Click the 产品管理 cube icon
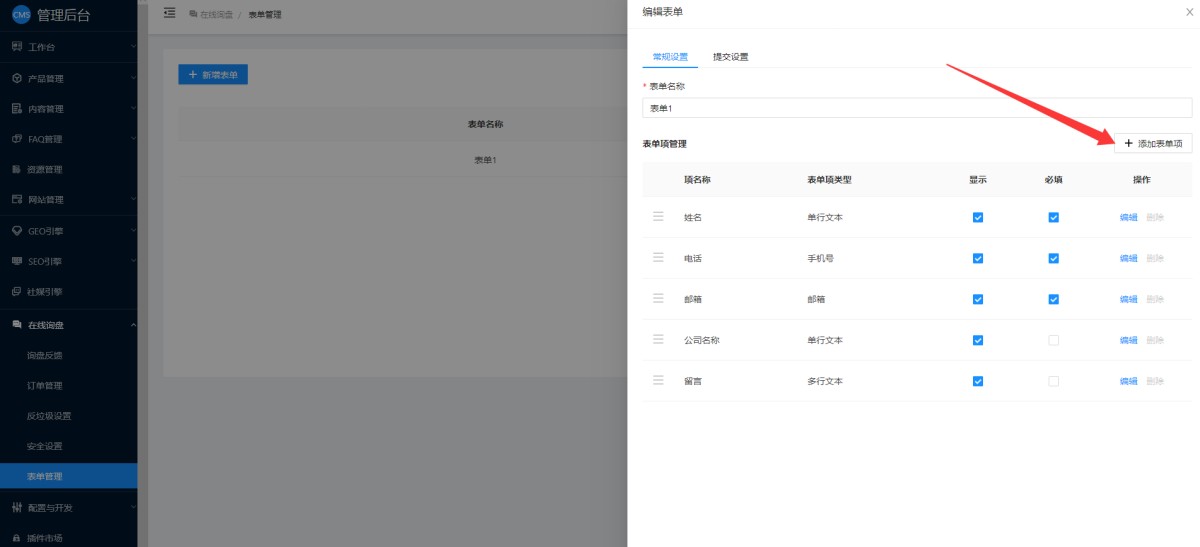This screenshot has height=547, width=1200. click(x=16, y=78)
